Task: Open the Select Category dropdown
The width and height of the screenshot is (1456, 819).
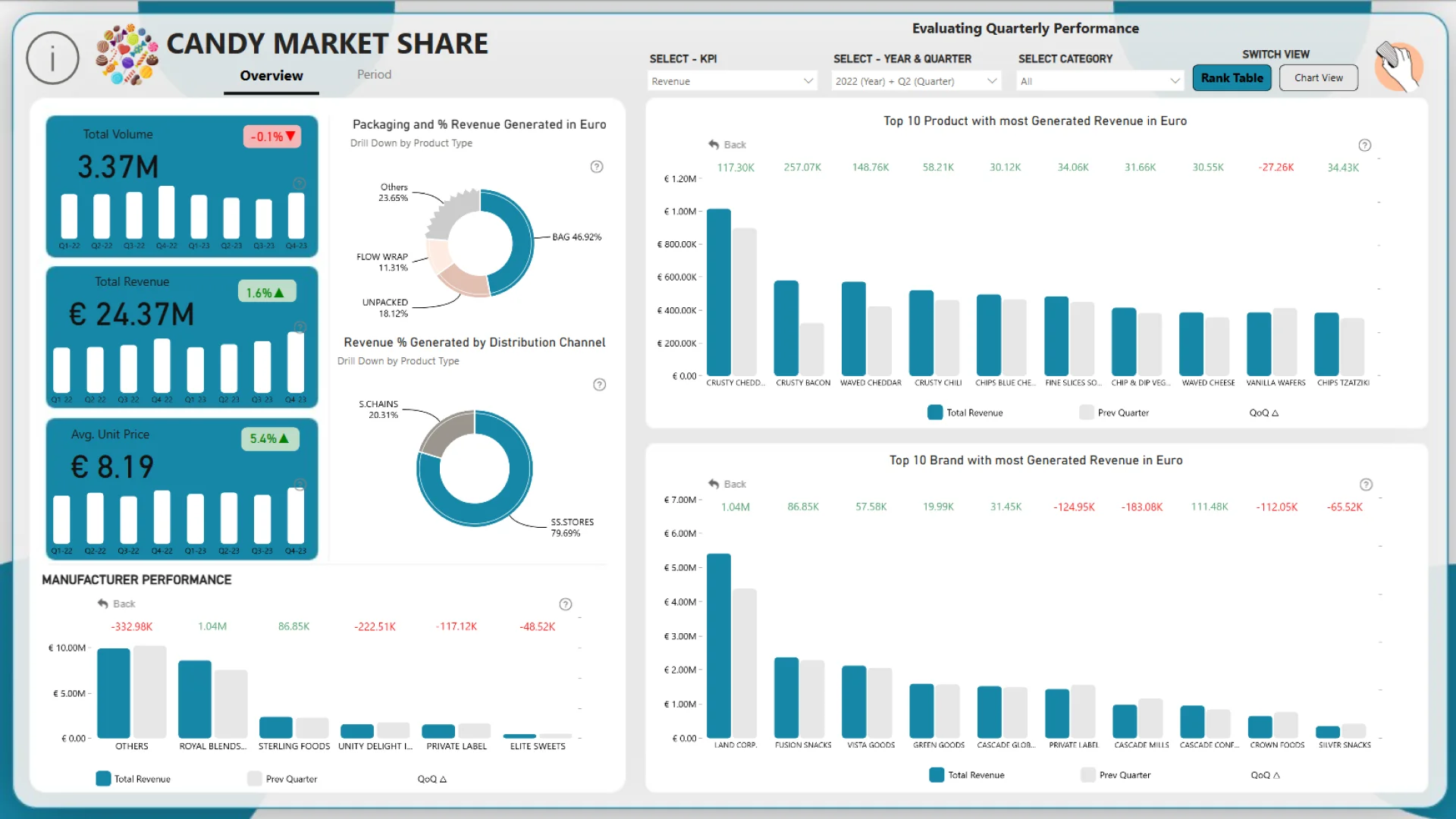Action: (x=1100, y=81)
